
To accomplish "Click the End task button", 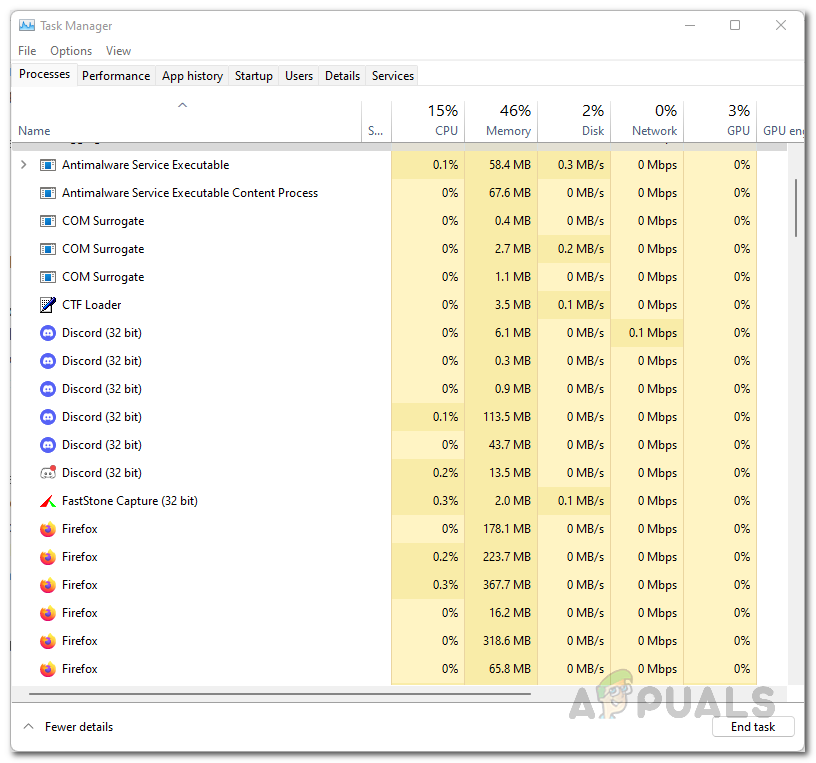I will click(x=753, y=727).
